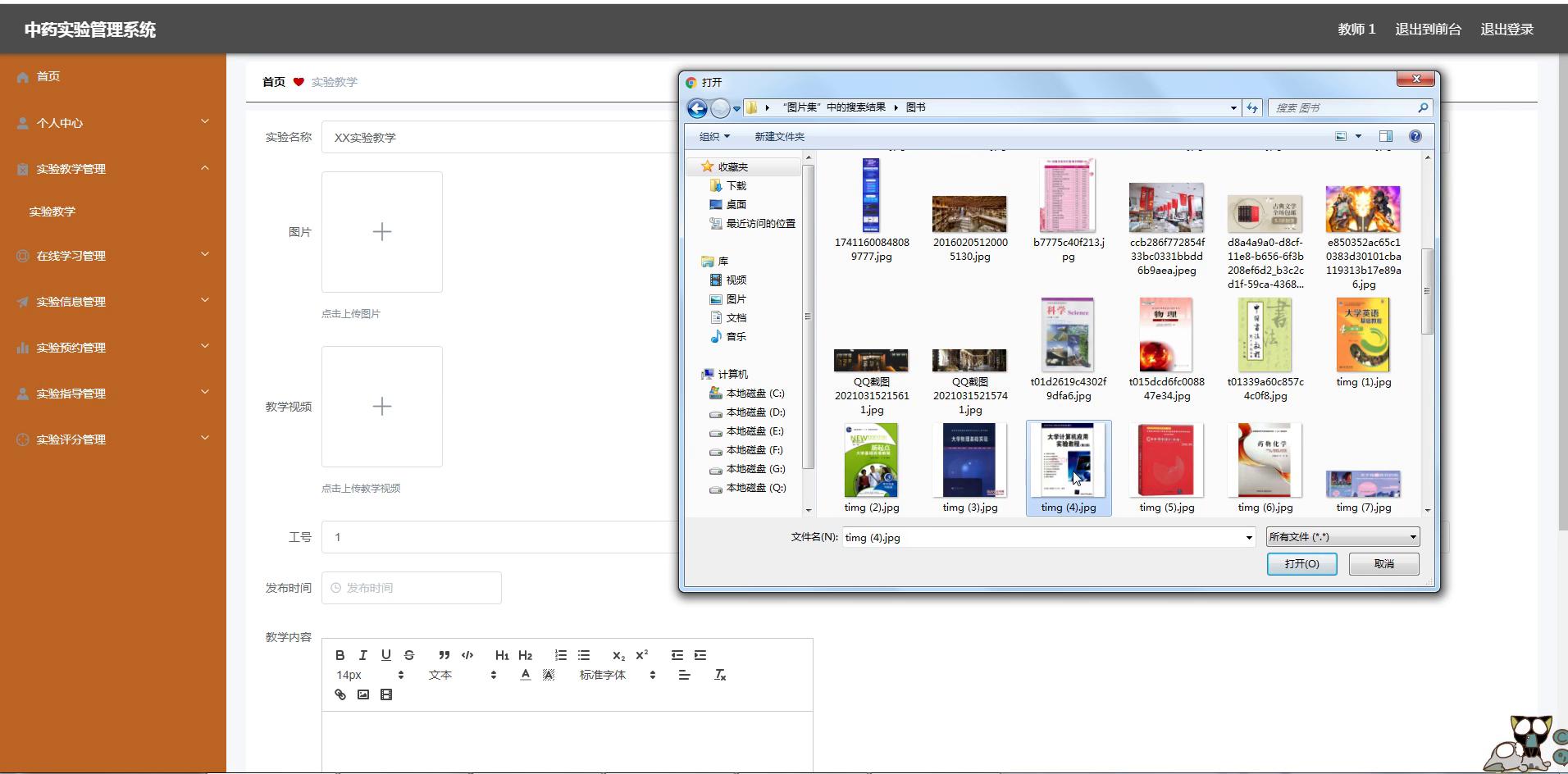Click the 打开(O) button

1301,564
